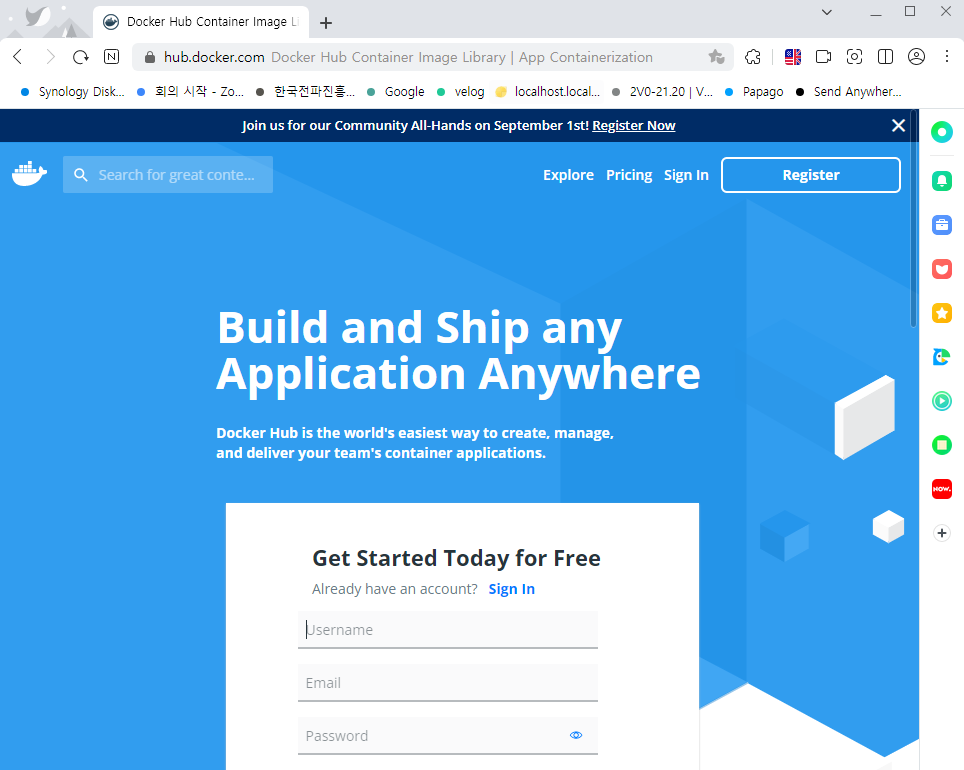This screenshot has width=964, height=770.
Task: Open the blue parrot Papago sidebar icon
Action: [941, 357]
